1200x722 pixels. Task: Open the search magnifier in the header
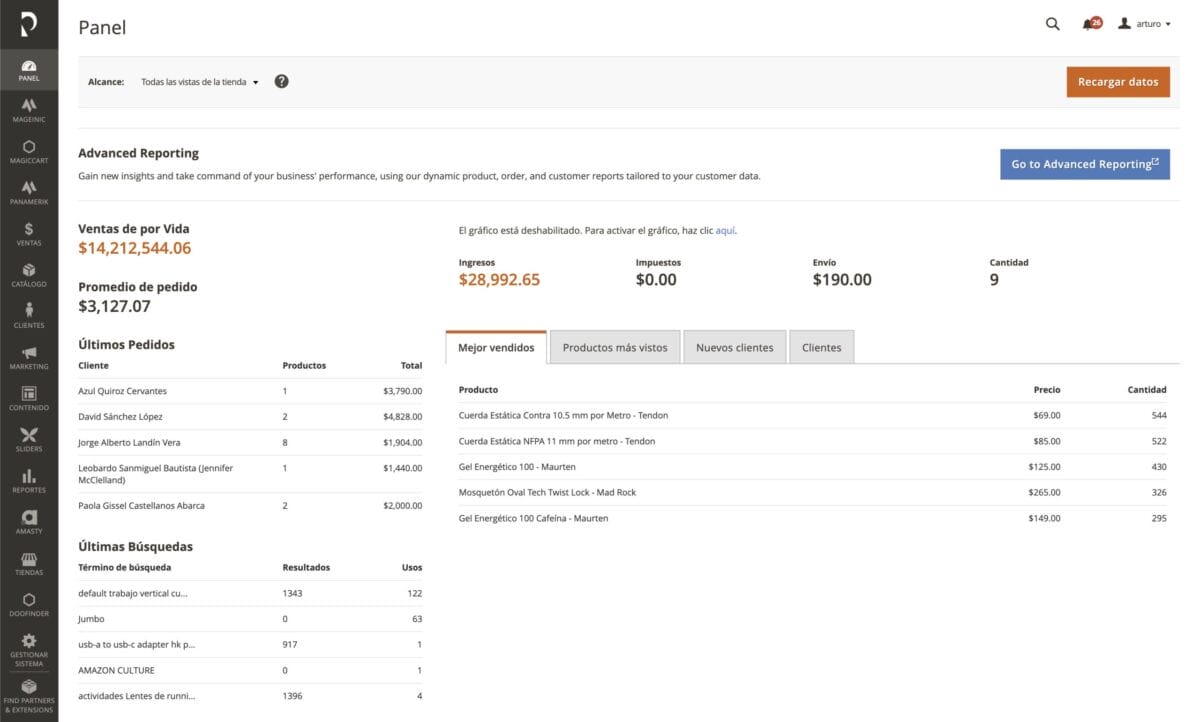click(1051, 23)
